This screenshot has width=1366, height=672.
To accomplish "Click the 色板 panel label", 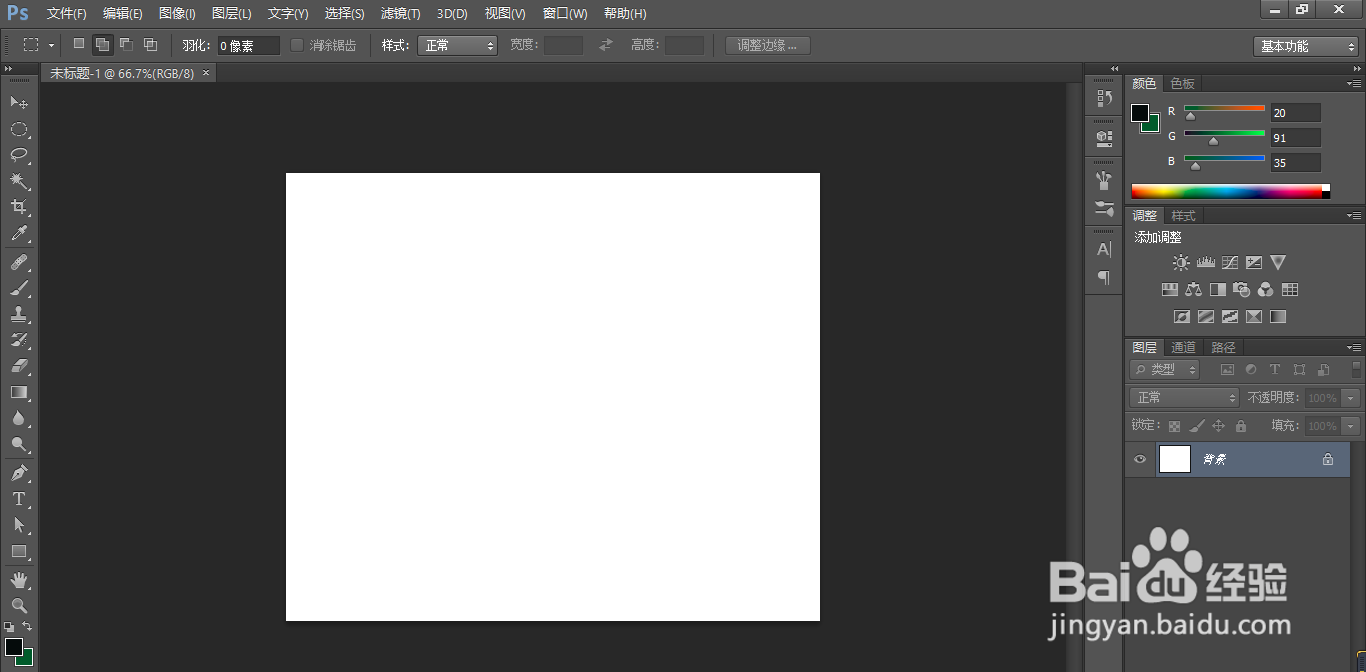I will tap(1182, 83).
